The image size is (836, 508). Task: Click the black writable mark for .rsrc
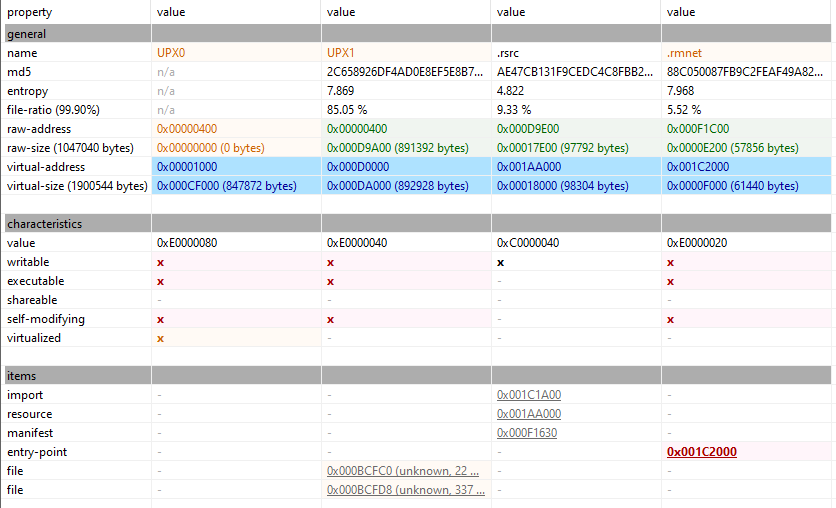tap(501, 262)
